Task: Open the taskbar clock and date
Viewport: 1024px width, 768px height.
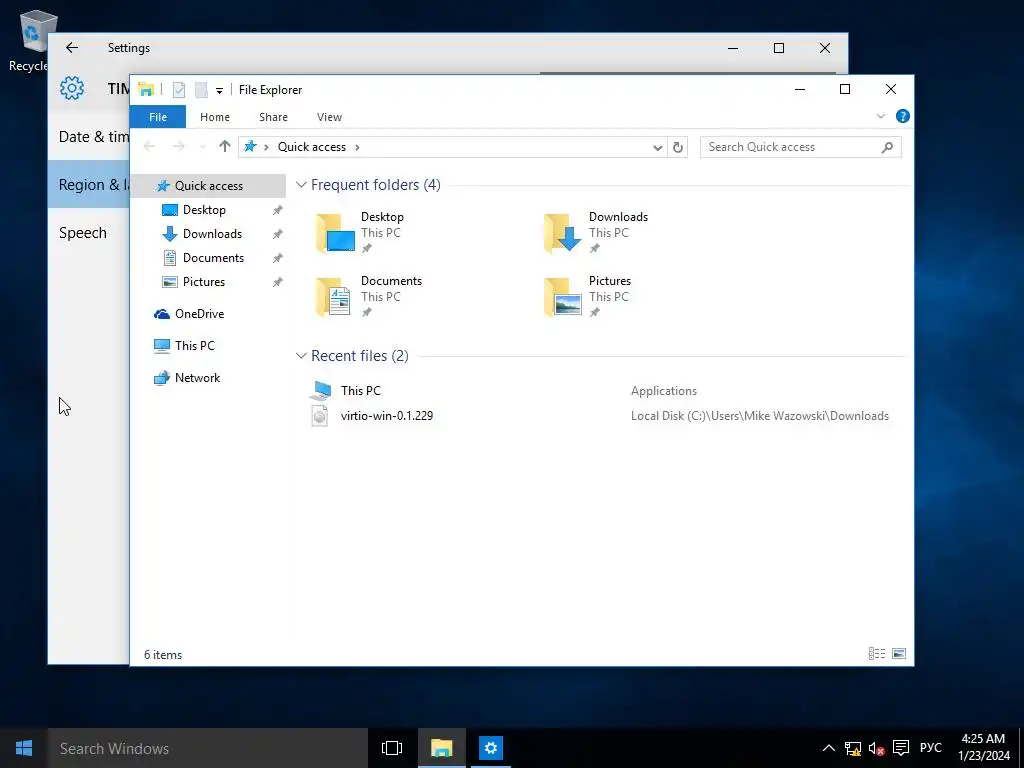Action: coord(984,748)
